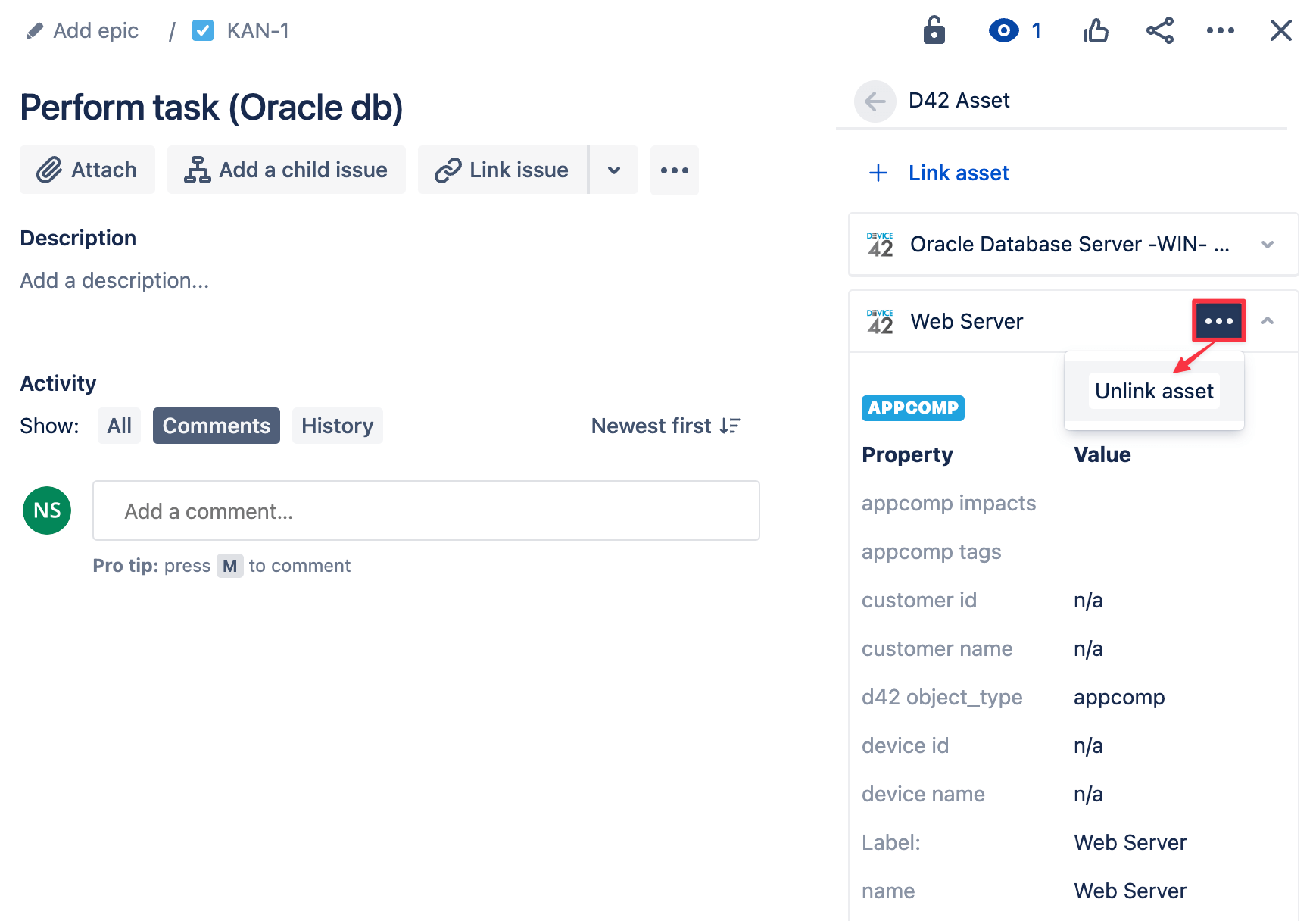This screenshot has height=921, width=1316.
Task: Open the back arrow in D42 Asset panel
Action: coord(875,101)
